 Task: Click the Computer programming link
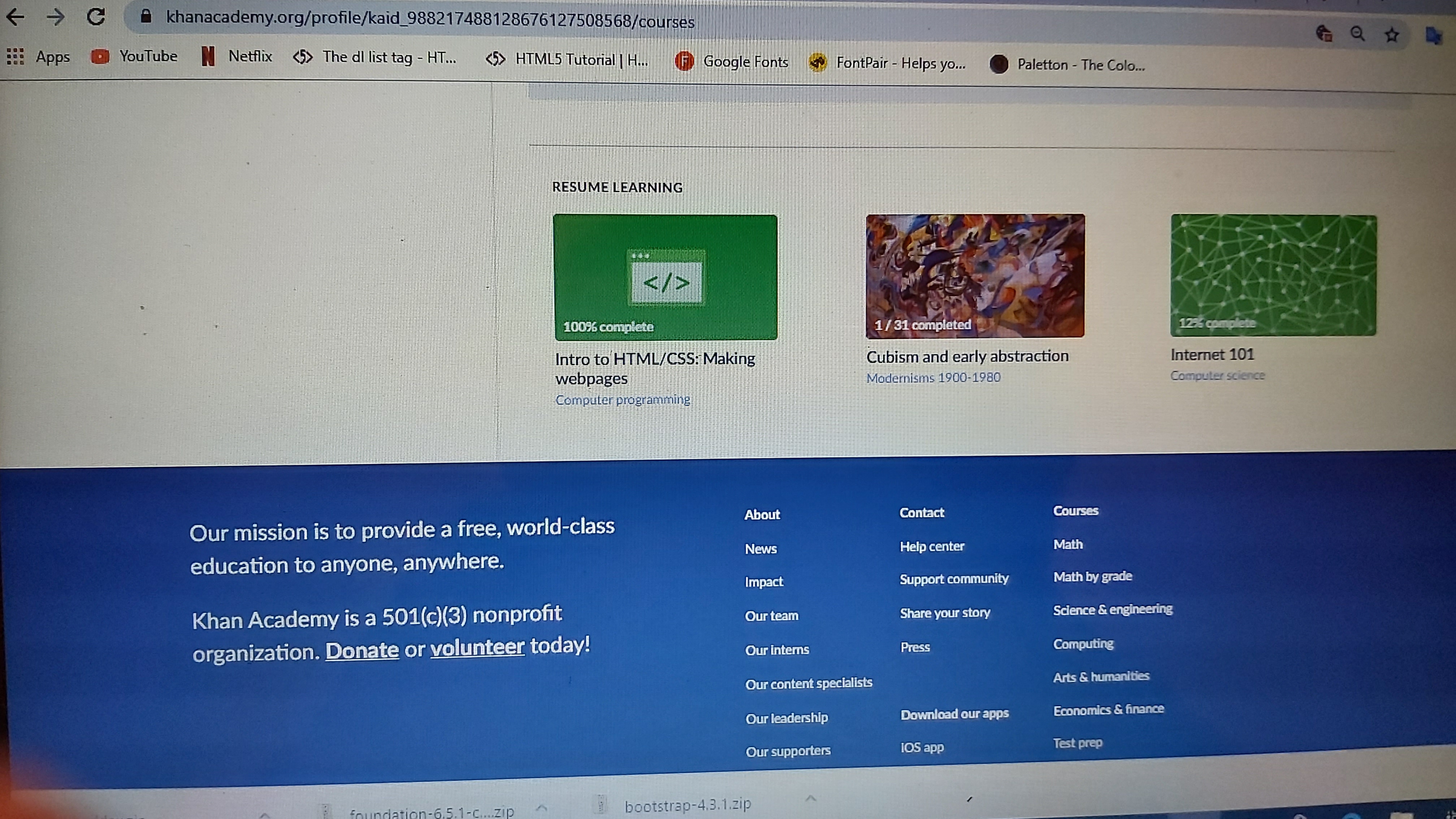point(623,400)
